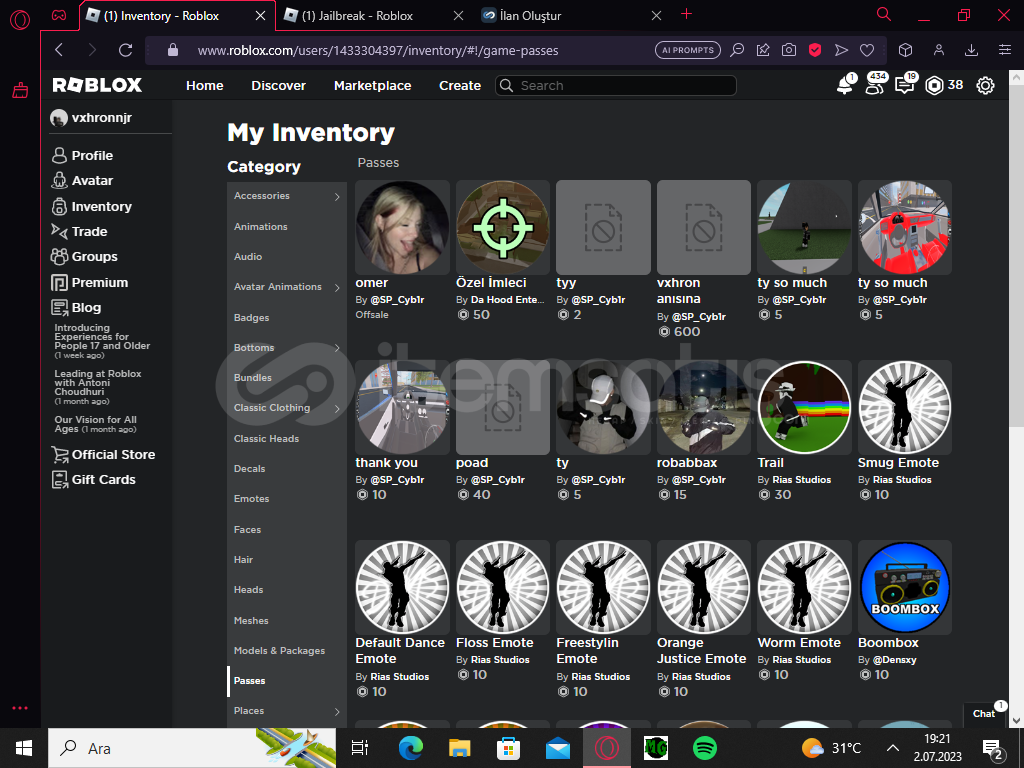The width and height of the screenshot is (1024, 768).
Task: Open sidebar setup three dots
Action: (20, 708)
